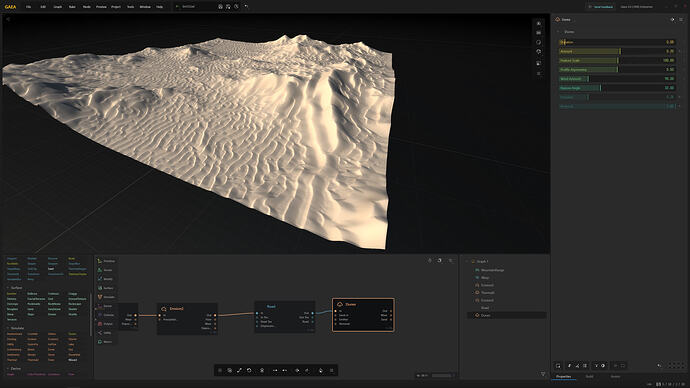
Task: Click the first icon in properties bottom toolbar
Action: (558, 366)
